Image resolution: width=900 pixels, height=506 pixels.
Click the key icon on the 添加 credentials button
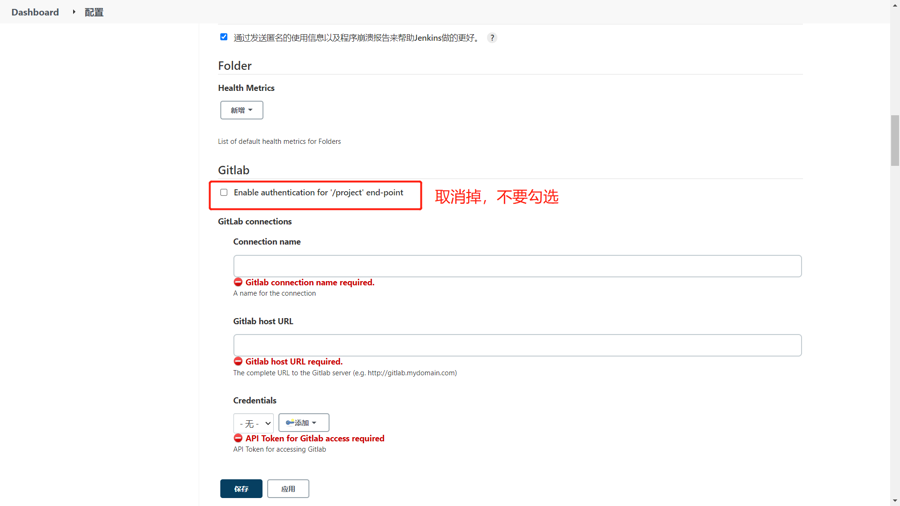point(290,423)
